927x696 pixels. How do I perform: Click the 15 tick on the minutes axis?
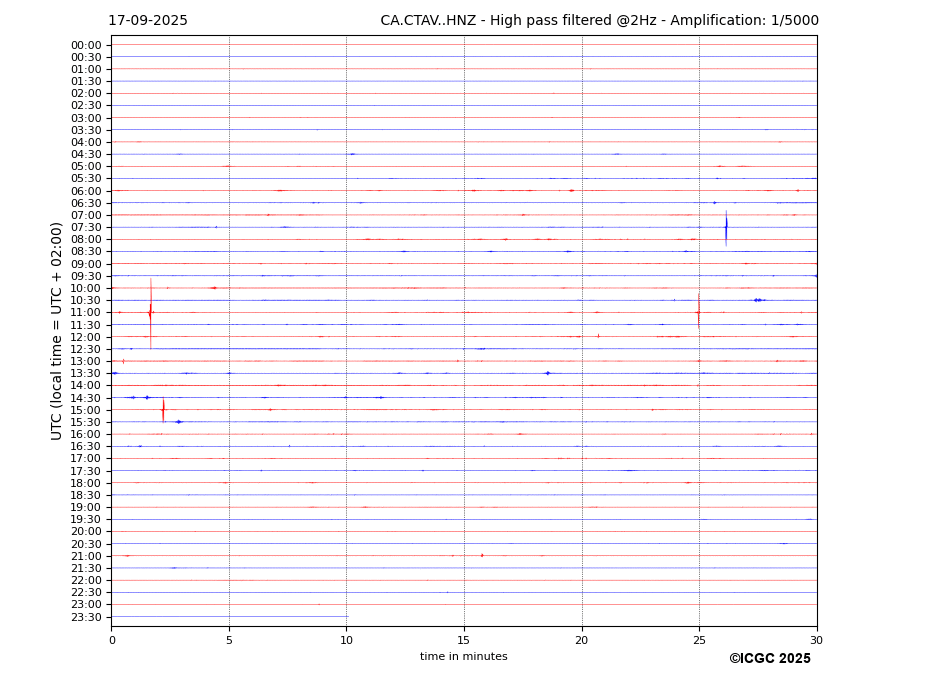[464, 640]
